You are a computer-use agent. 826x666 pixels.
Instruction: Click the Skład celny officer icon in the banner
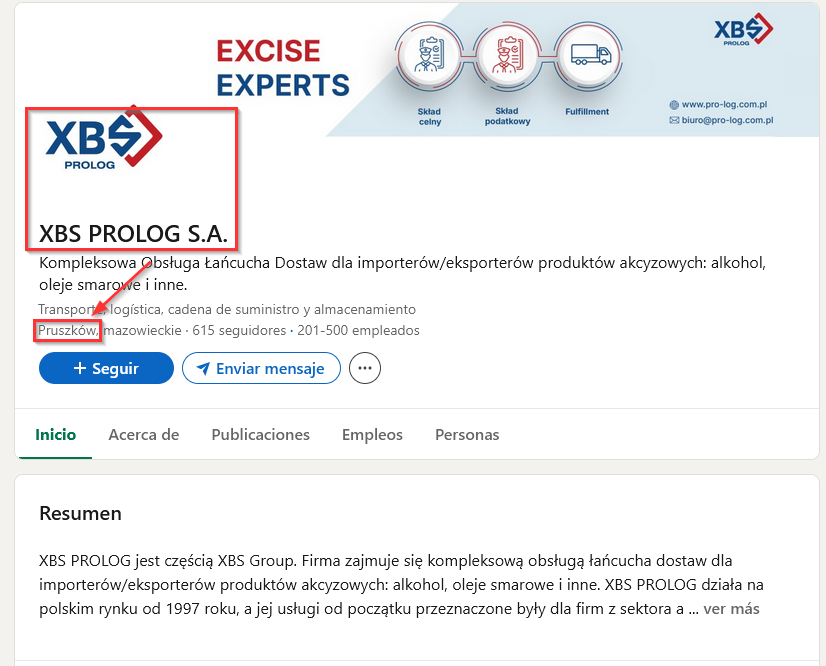pyautogui.click(x=430, y=55)
